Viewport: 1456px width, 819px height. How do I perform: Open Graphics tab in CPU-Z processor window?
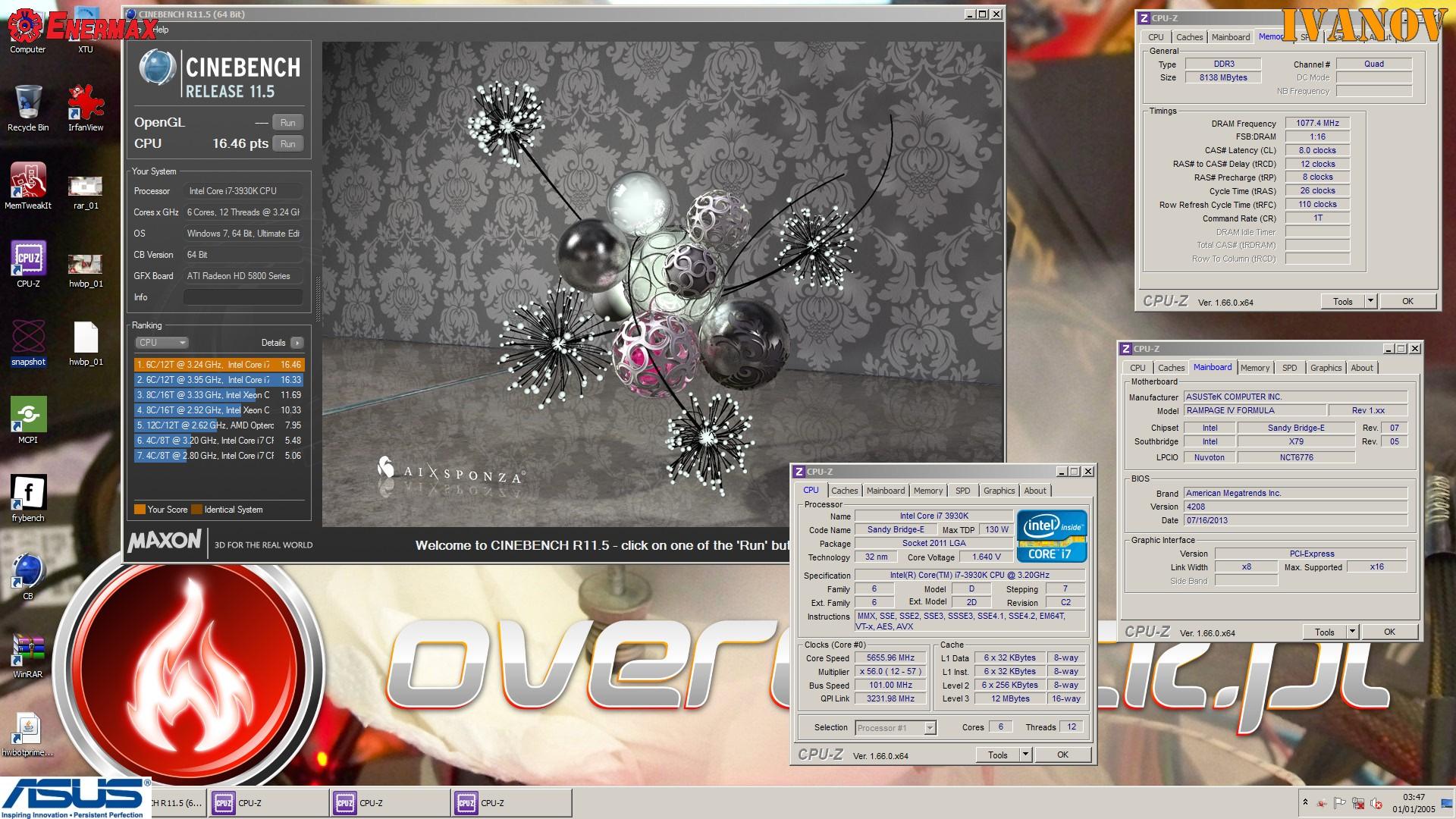pyautogui.click(x=999, y=491)
